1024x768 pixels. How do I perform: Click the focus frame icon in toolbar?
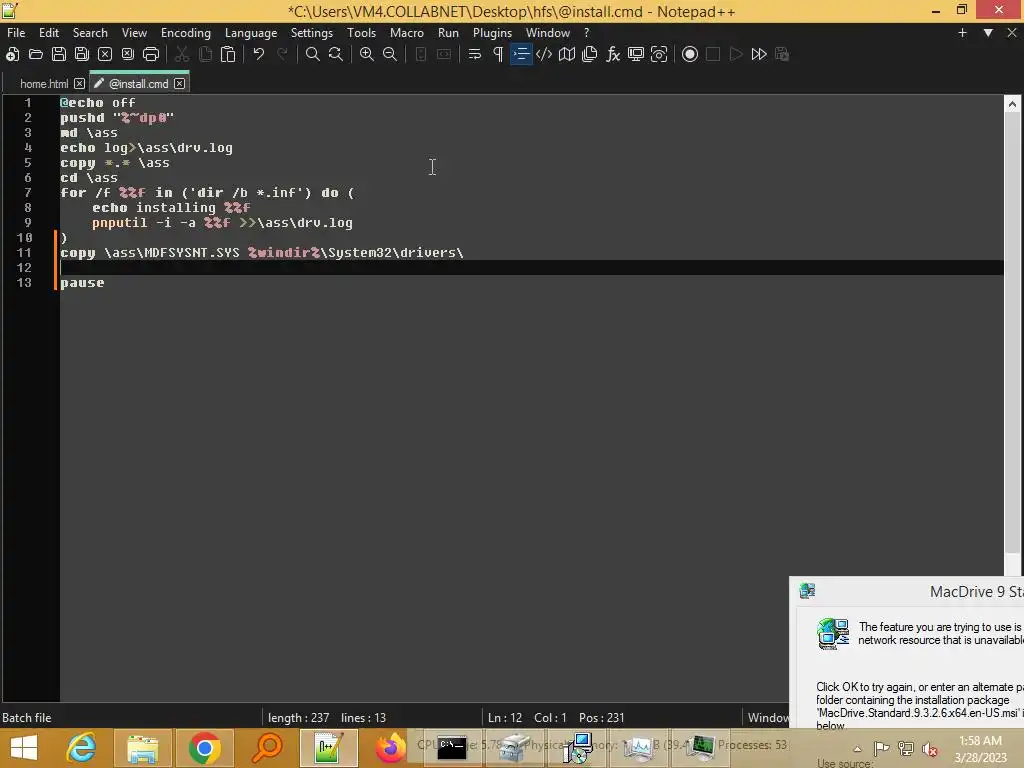click(x=659, y=54)
